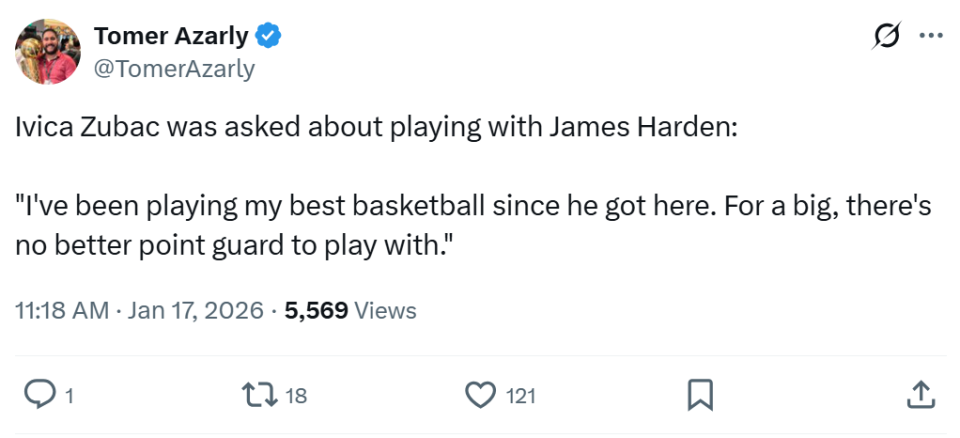Screen dimensions: 960x438
Task: Click the share upload arrow icon
Action: pyautogui.click(x=920, y=396)
